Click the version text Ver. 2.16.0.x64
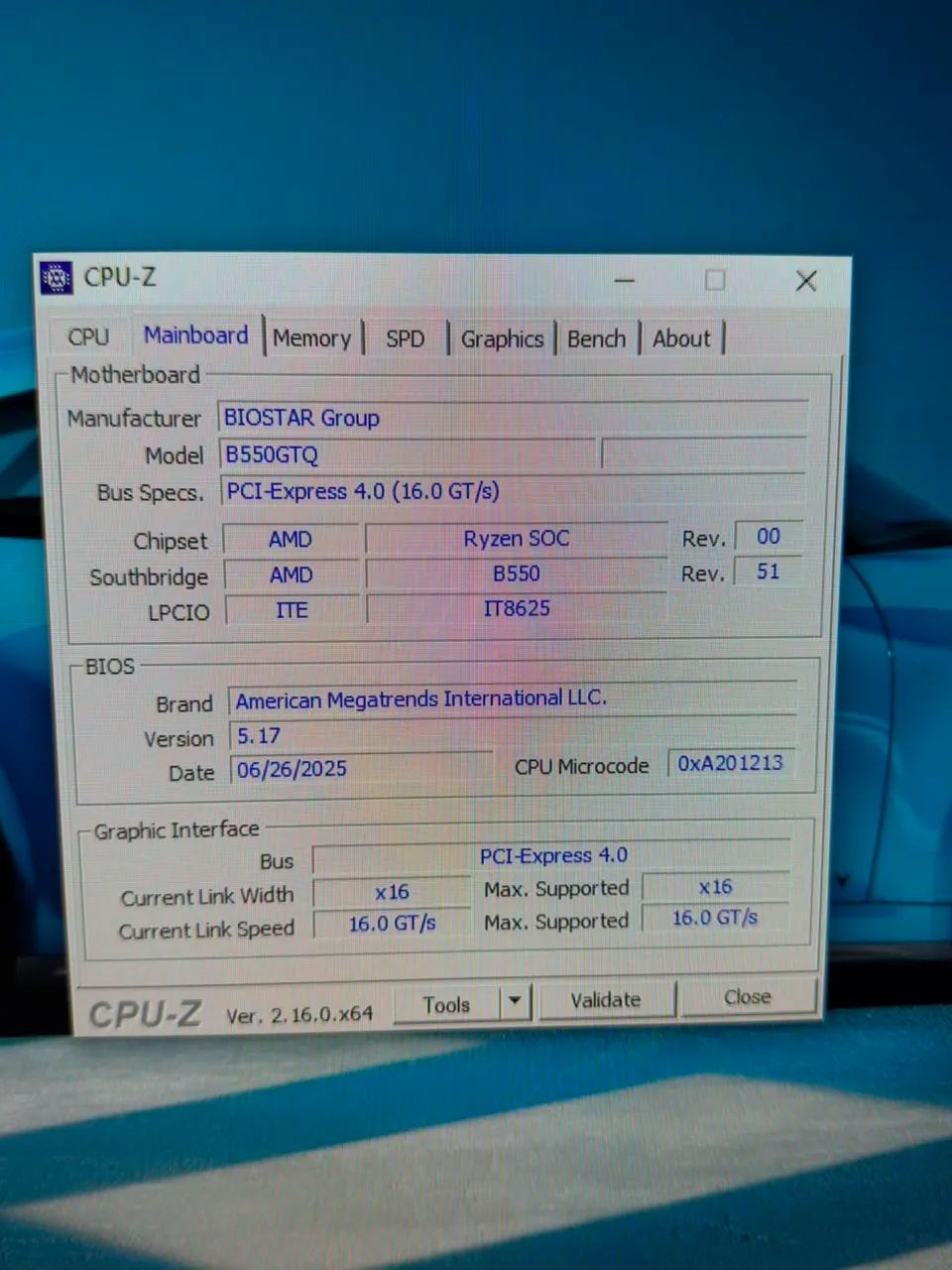Image resolution: width=952 pixels, height=1270 pixels. (x=299, y=1015)
